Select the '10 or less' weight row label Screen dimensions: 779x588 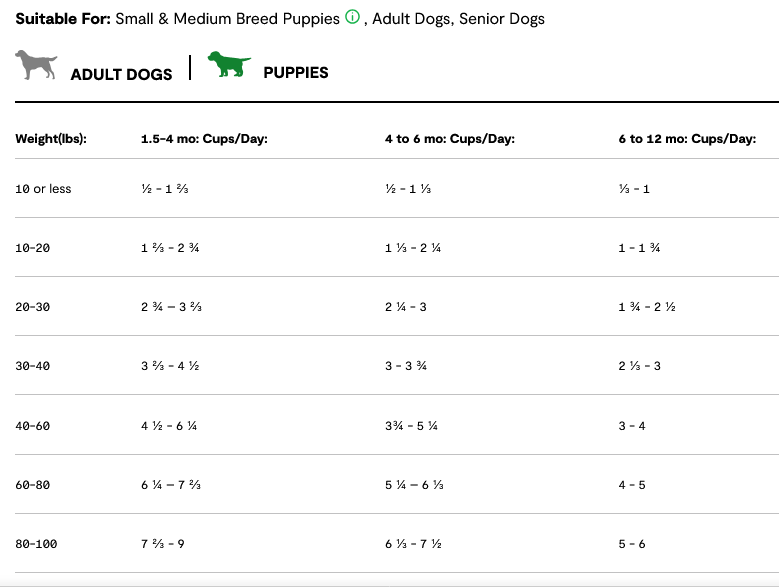coord(44,189)
